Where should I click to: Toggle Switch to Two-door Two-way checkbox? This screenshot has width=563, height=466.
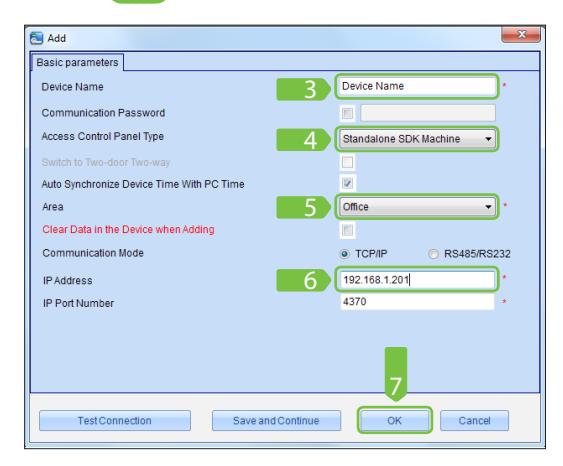coord(347,162)
